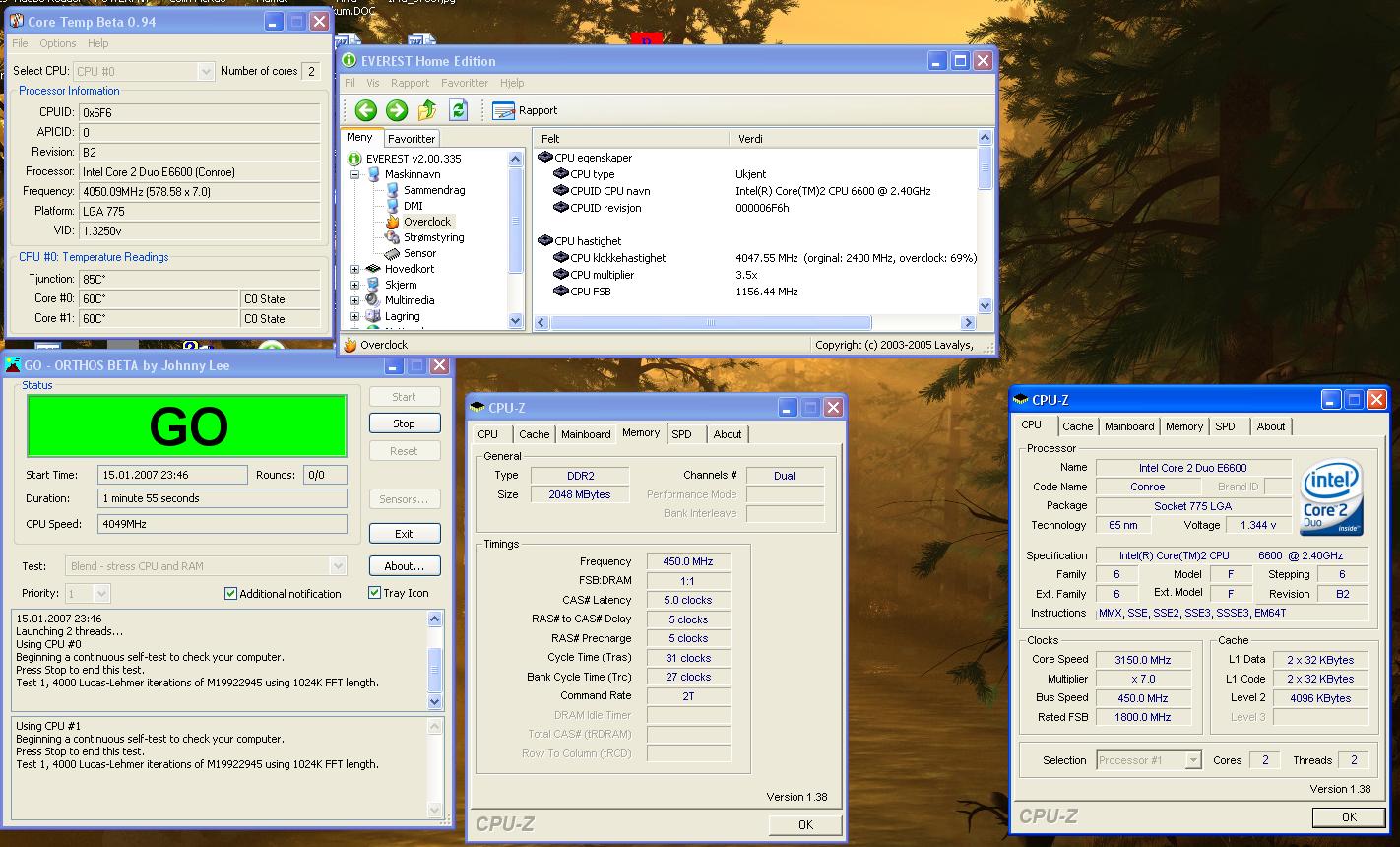Open EVEREST Favoritter menu
This screenshot has width=1400, height=847.
(464, 83)
